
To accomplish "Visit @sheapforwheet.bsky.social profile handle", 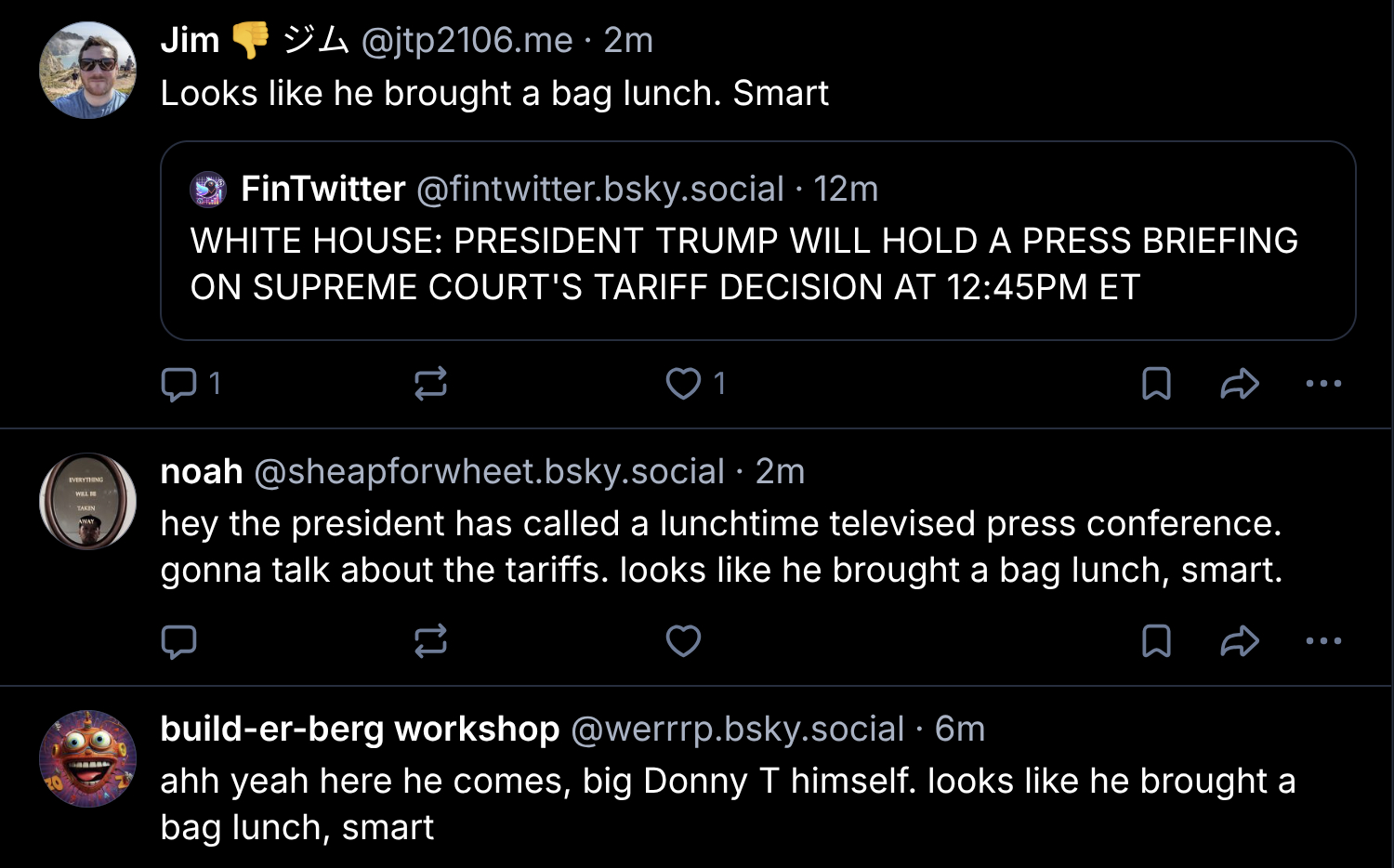I will coord(489,472).
